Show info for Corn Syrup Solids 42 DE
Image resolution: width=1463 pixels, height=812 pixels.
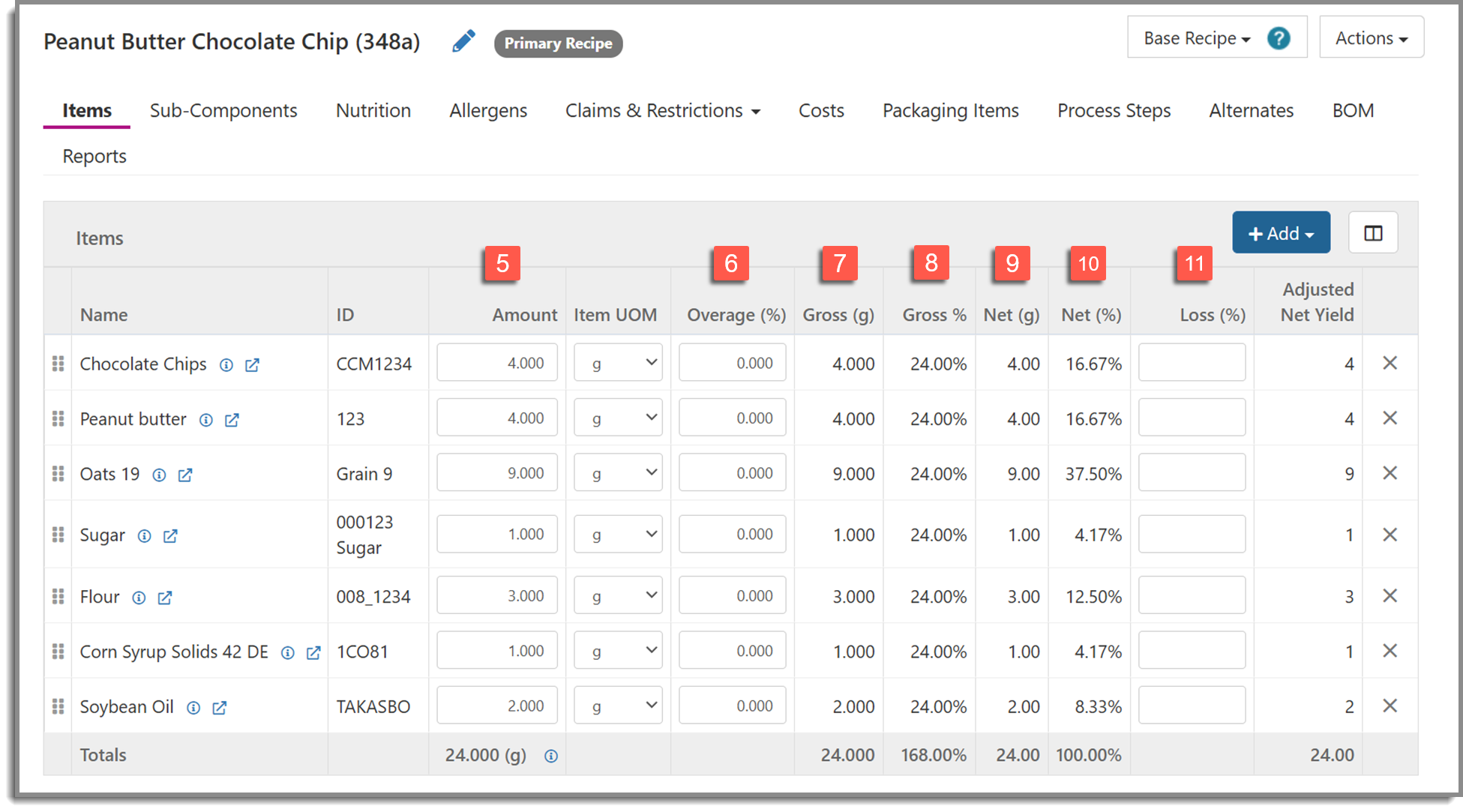coord(287,653)
